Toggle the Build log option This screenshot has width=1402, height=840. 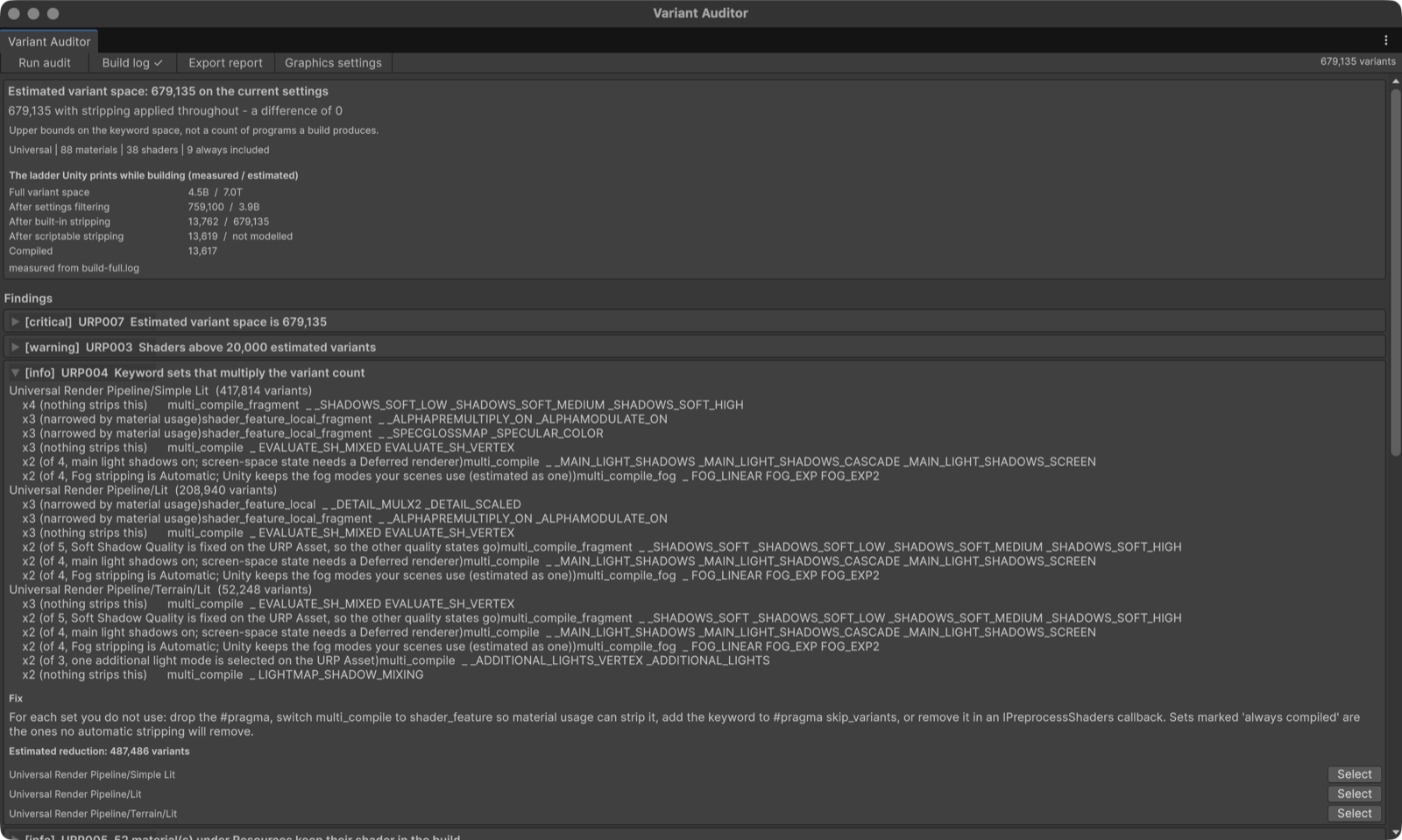(132, 63)
